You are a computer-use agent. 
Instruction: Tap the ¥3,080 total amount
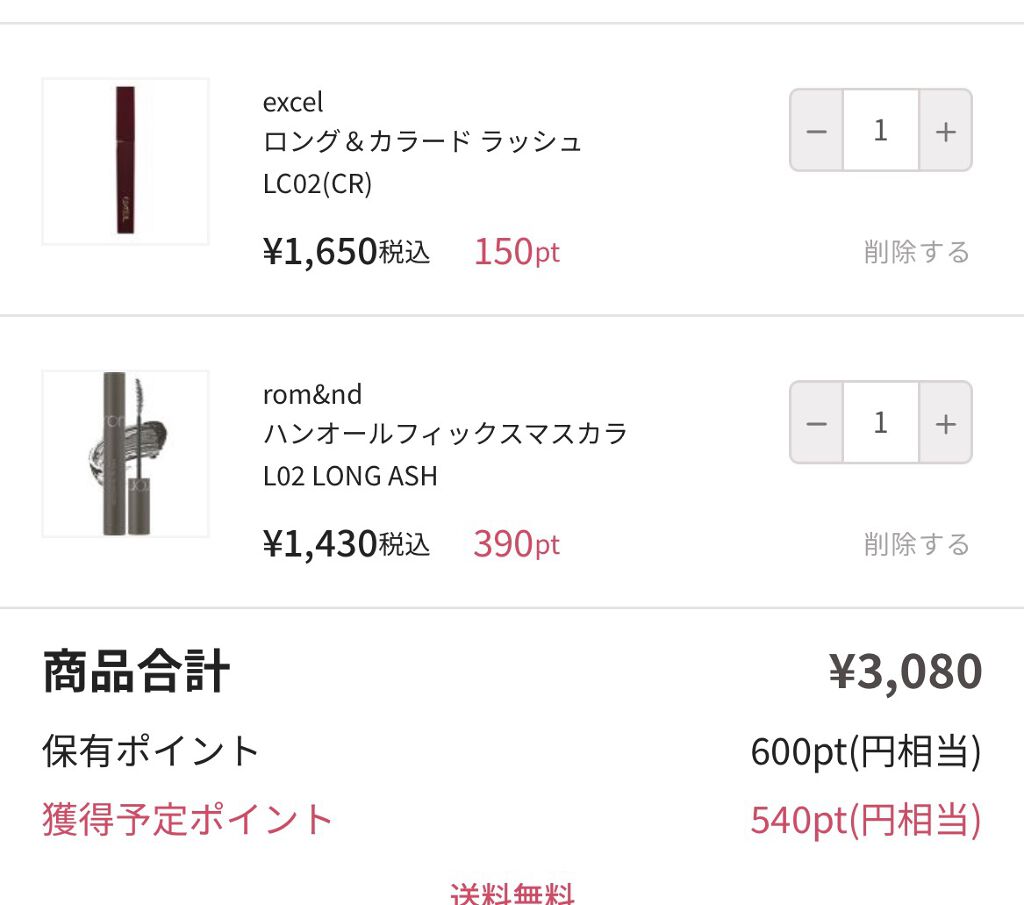coord(905,672)
